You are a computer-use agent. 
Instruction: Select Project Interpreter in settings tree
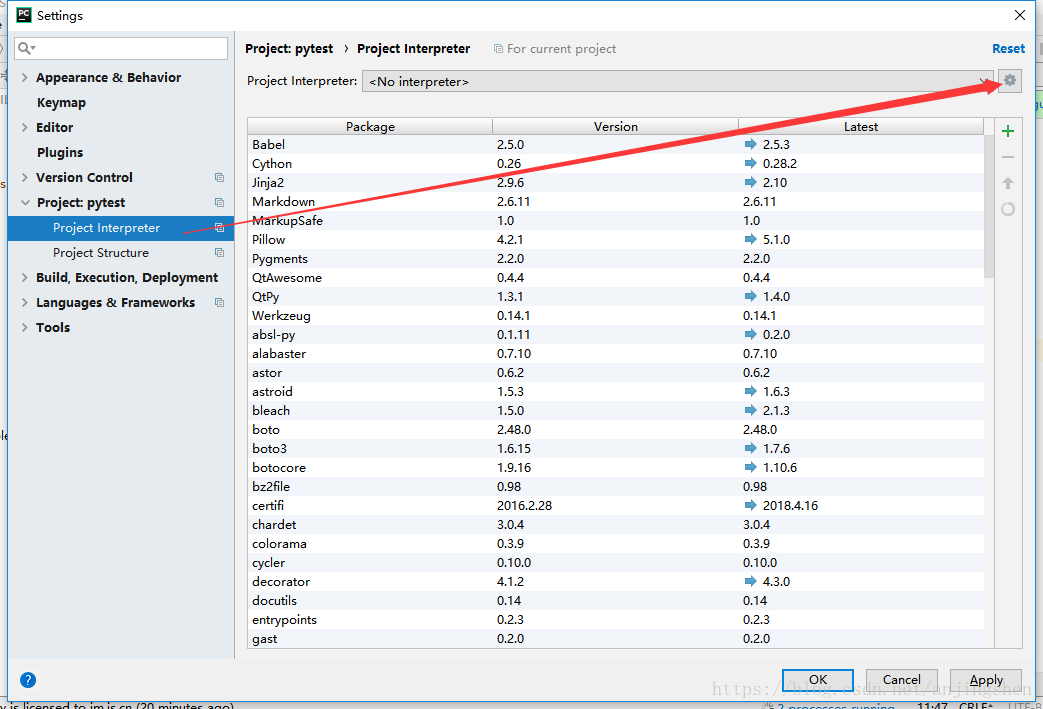(x=106, y=228)
